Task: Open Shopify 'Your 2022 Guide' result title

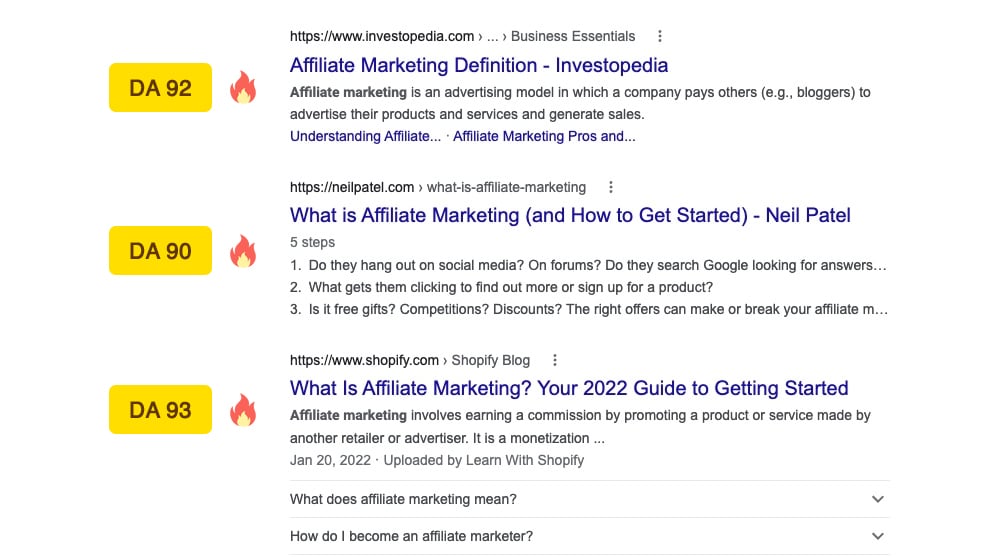Action: [569, 388]
